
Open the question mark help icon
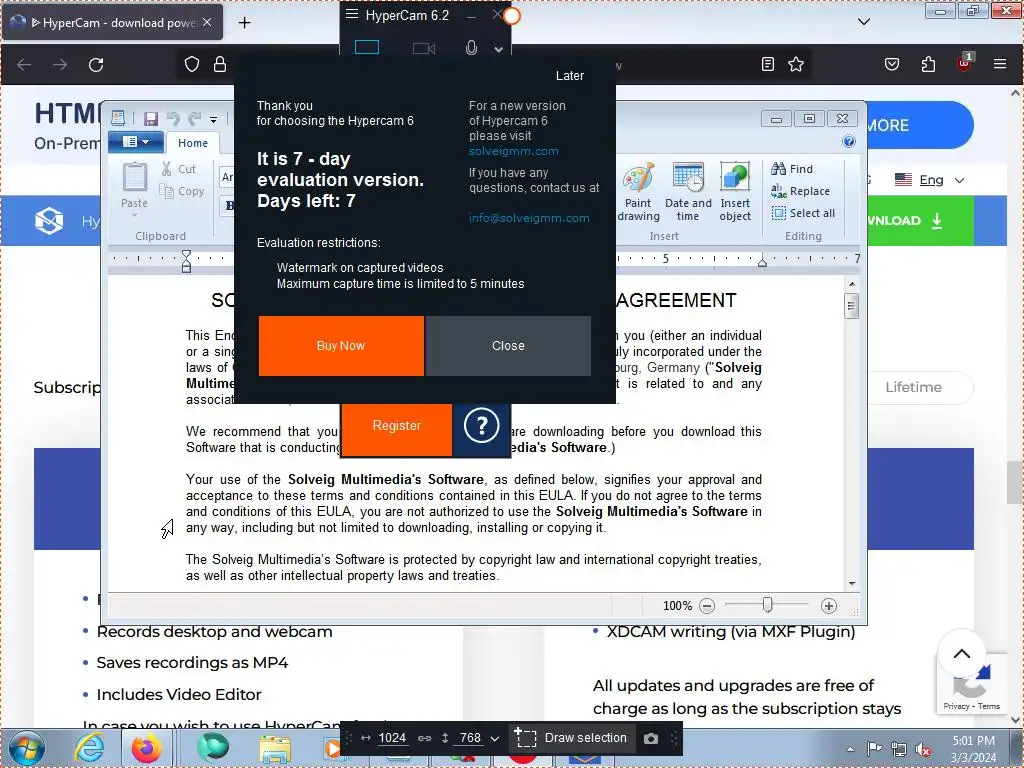point(481,426)
